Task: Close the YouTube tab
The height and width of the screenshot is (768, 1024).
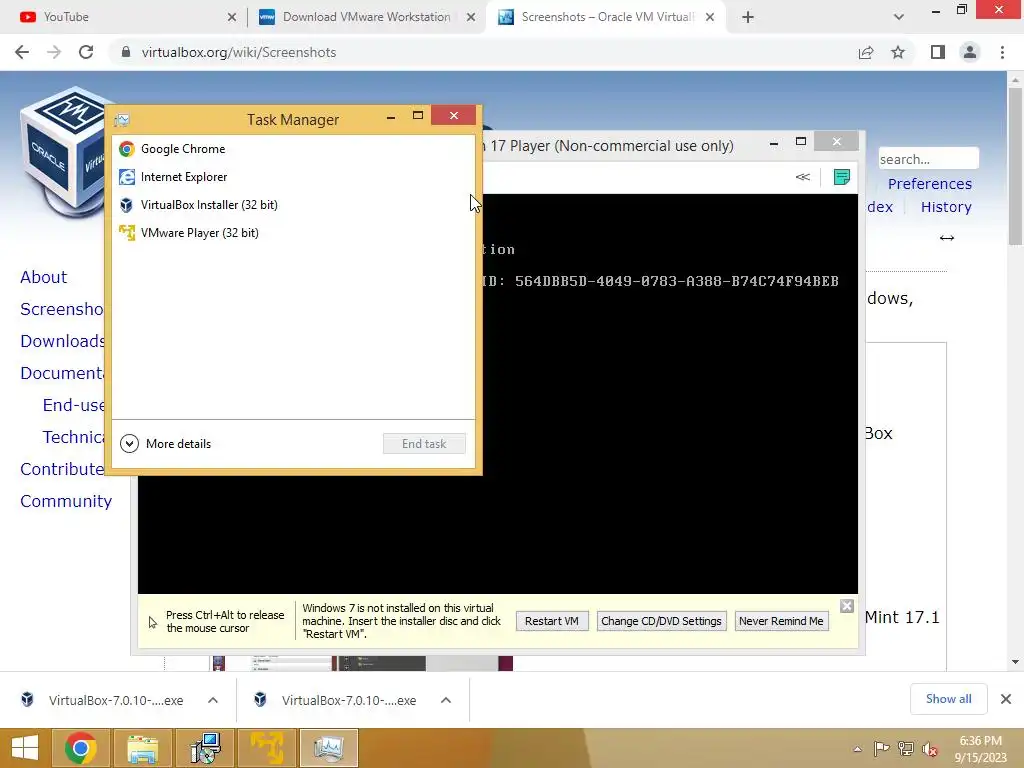Action: pyautogui.click(x=232, y=17)
